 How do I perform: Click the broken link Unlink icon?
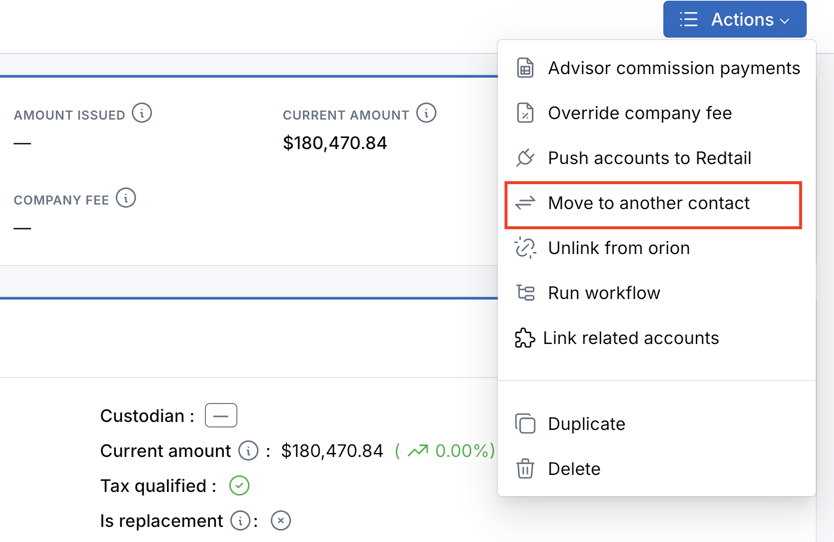pyautogui.click(x=525, y=248)
